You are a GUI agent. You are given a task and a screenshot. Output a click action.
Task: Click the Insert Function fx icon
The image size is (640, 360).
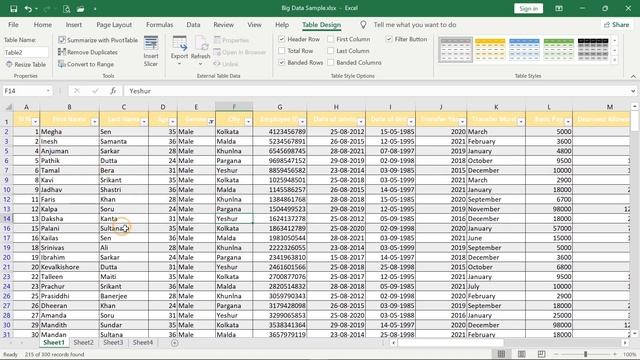click(113, 91)
